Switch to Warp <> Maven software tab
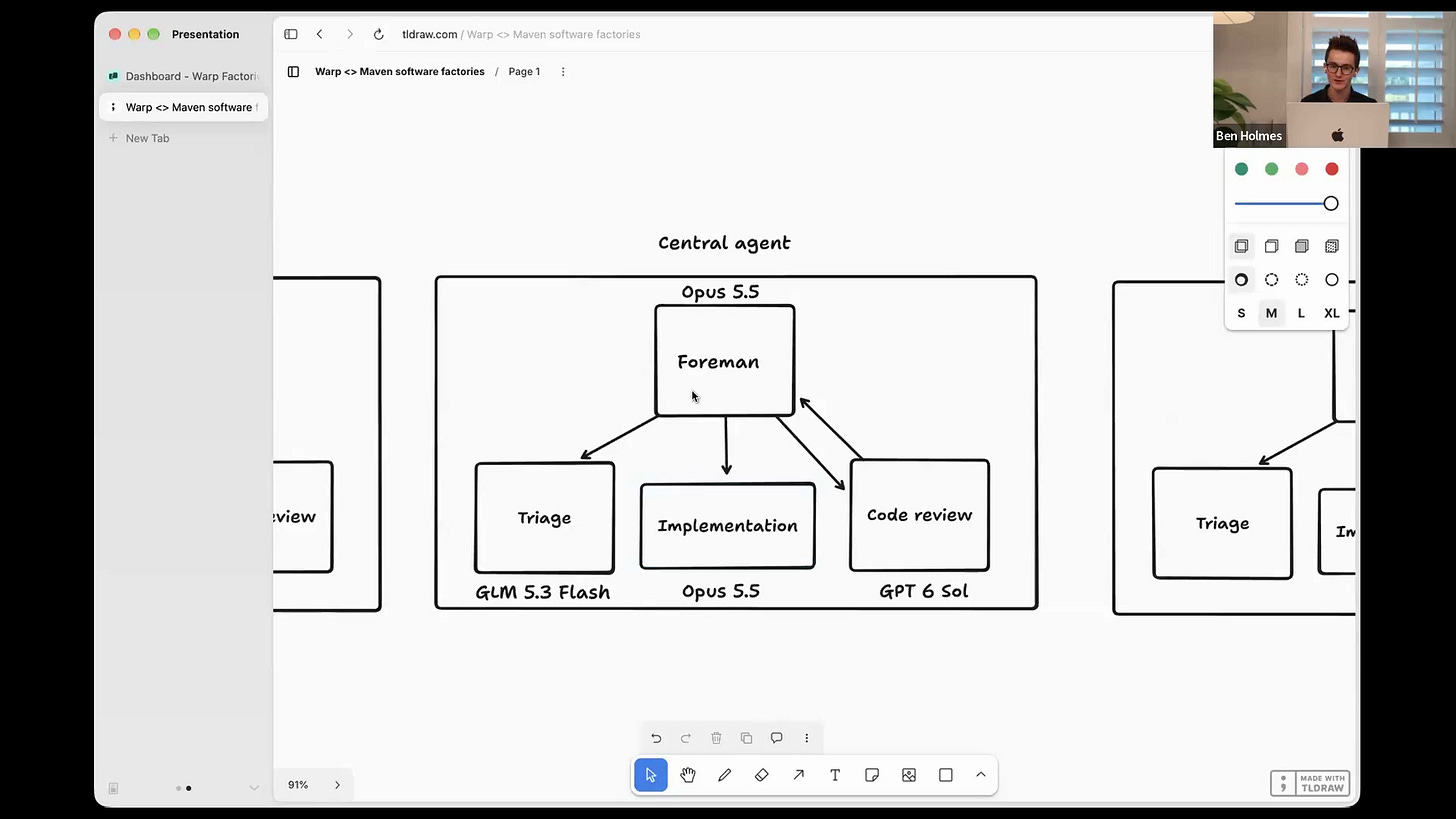 pos(184,107)
